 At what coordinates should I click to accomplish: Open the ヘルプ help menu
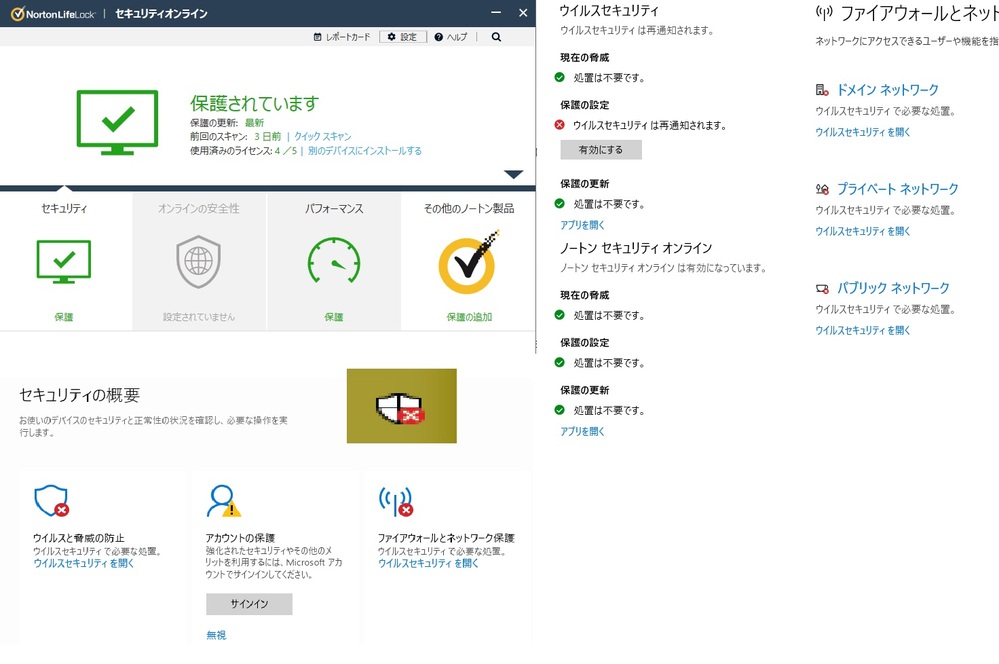point(451,37)
